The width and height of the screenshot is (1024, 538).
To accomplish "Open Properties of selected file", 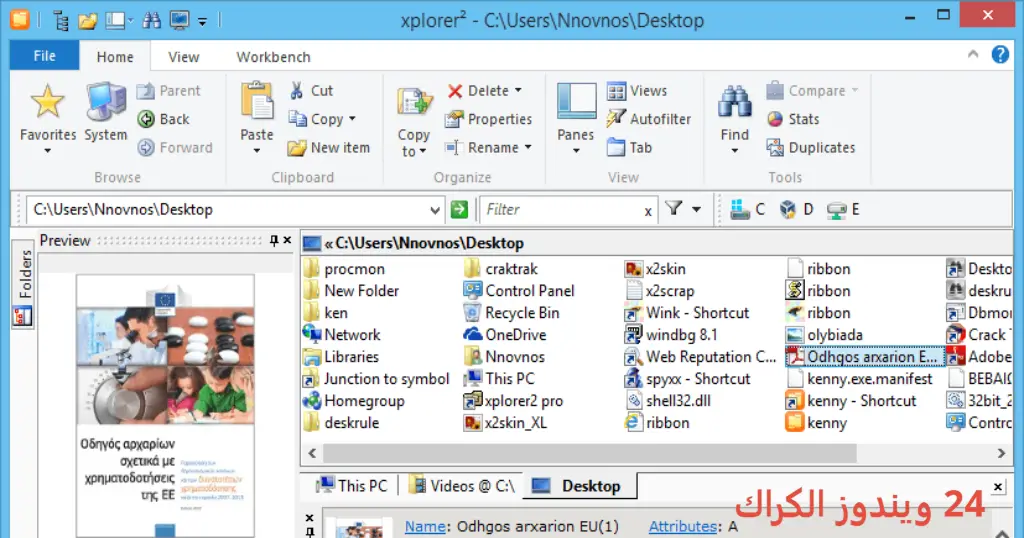I will [x=488, y=119].
